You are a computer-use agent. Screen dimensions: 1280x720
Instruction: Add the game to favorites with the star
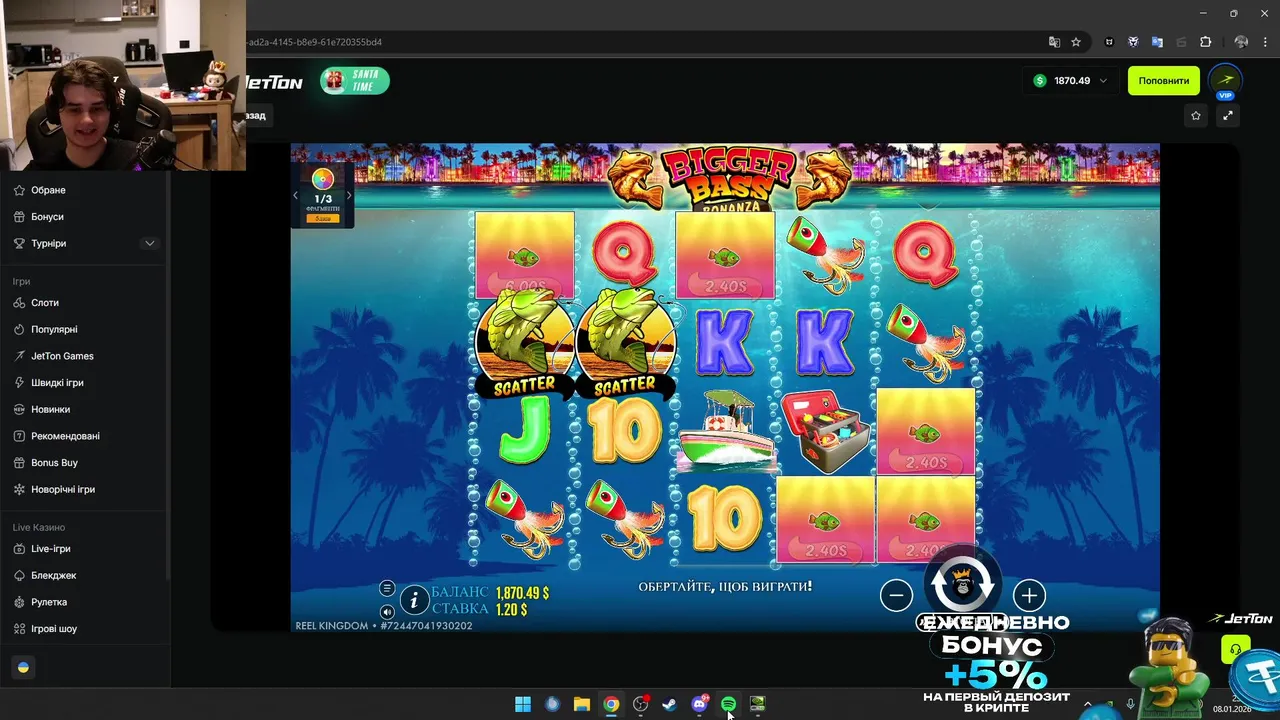[1196, 116]
